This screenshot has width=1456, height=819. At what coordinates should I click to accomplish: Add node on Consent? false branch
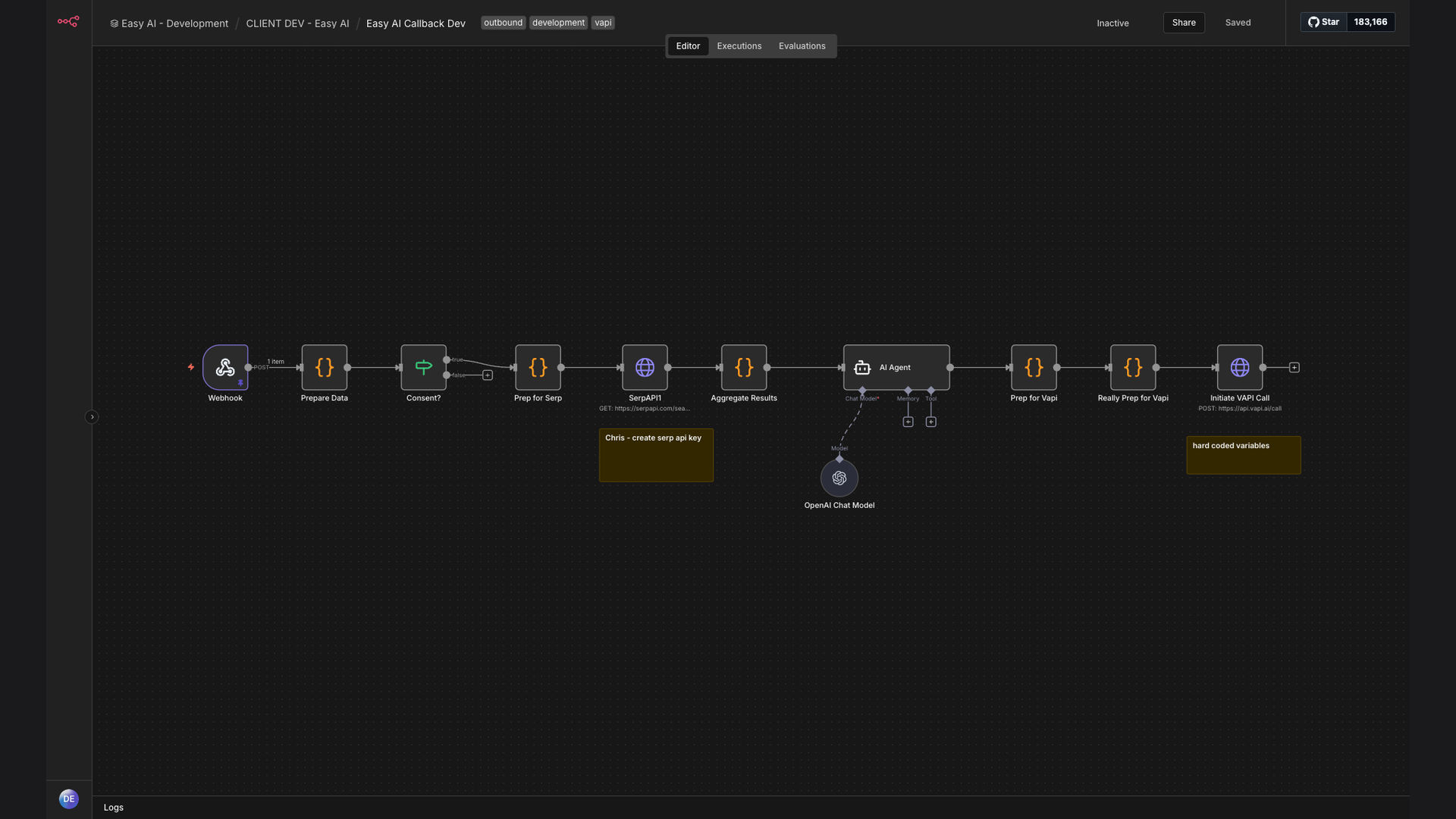coord(488,375)
